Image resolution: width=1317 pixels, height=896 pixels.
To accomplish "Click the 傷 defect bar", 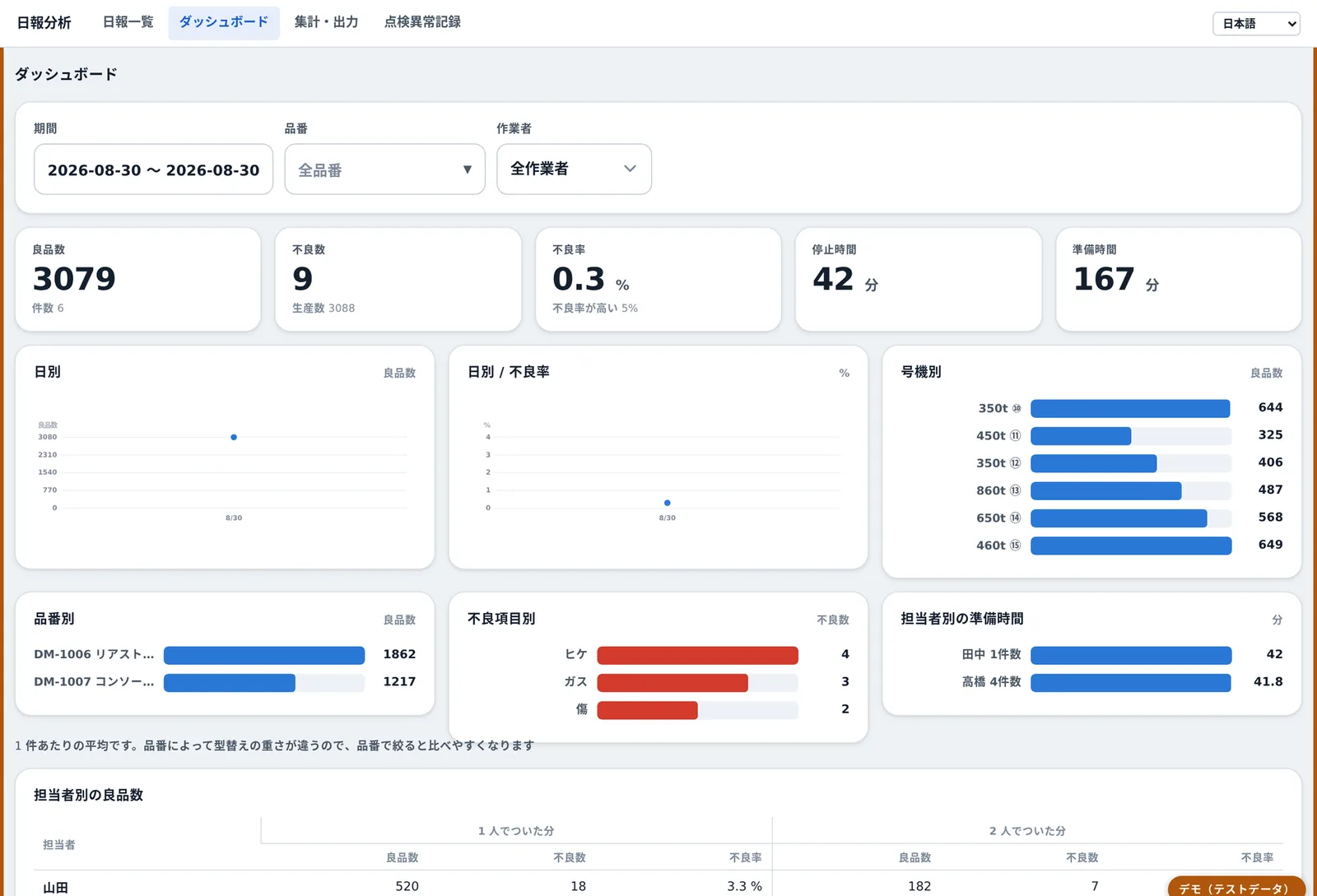I will [648, 710].
